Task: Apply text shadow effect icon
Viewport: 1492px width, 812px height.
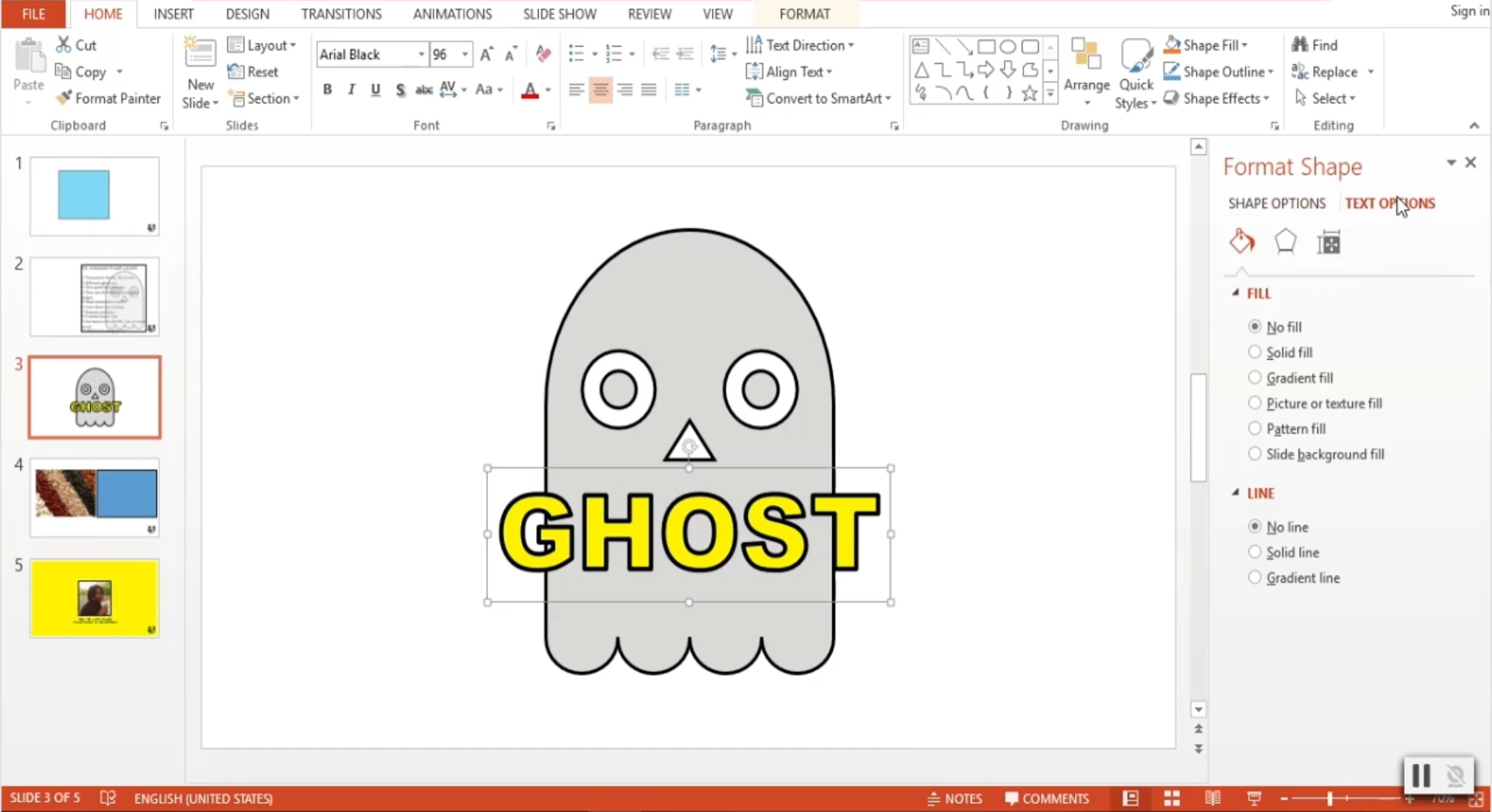Action: (x=400, y=89)
